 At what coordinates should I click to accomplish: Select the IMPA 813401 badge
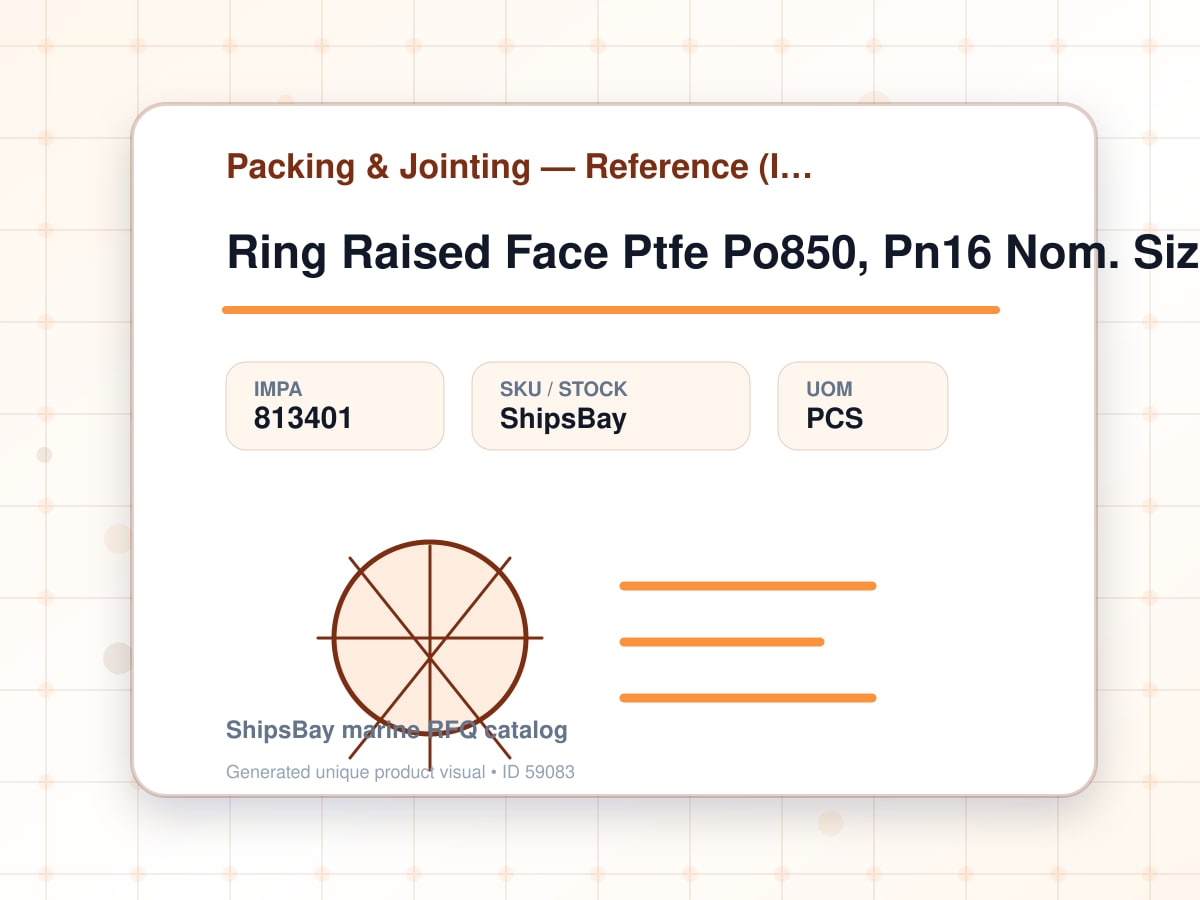click(335, 406)
